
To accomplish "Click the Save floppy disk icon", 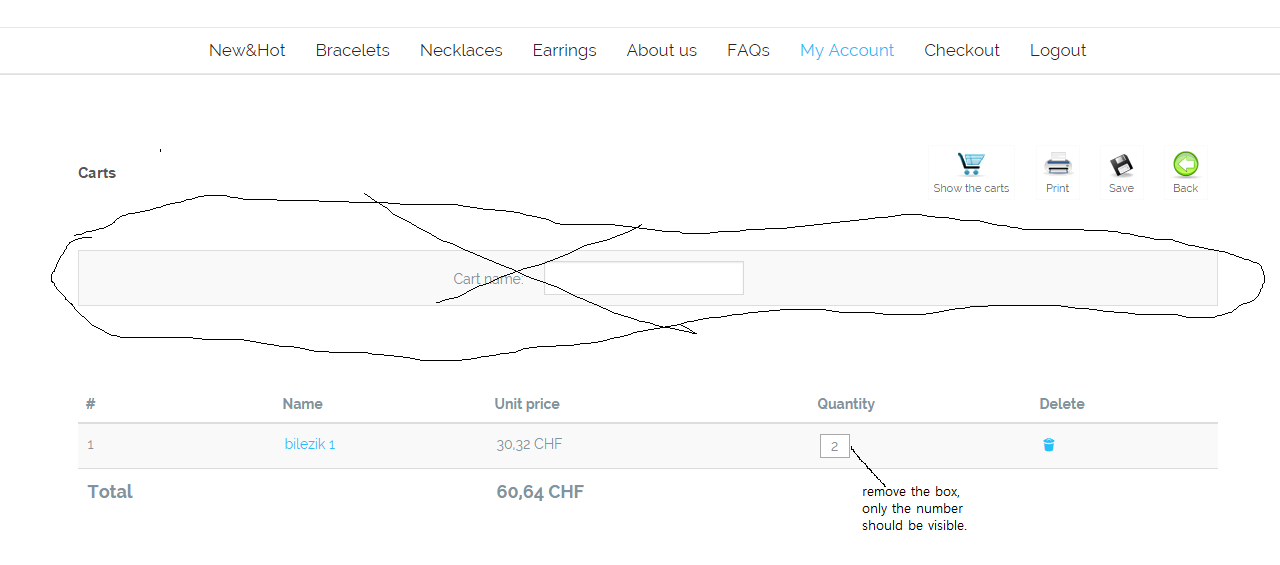I will pos(1121,165).
